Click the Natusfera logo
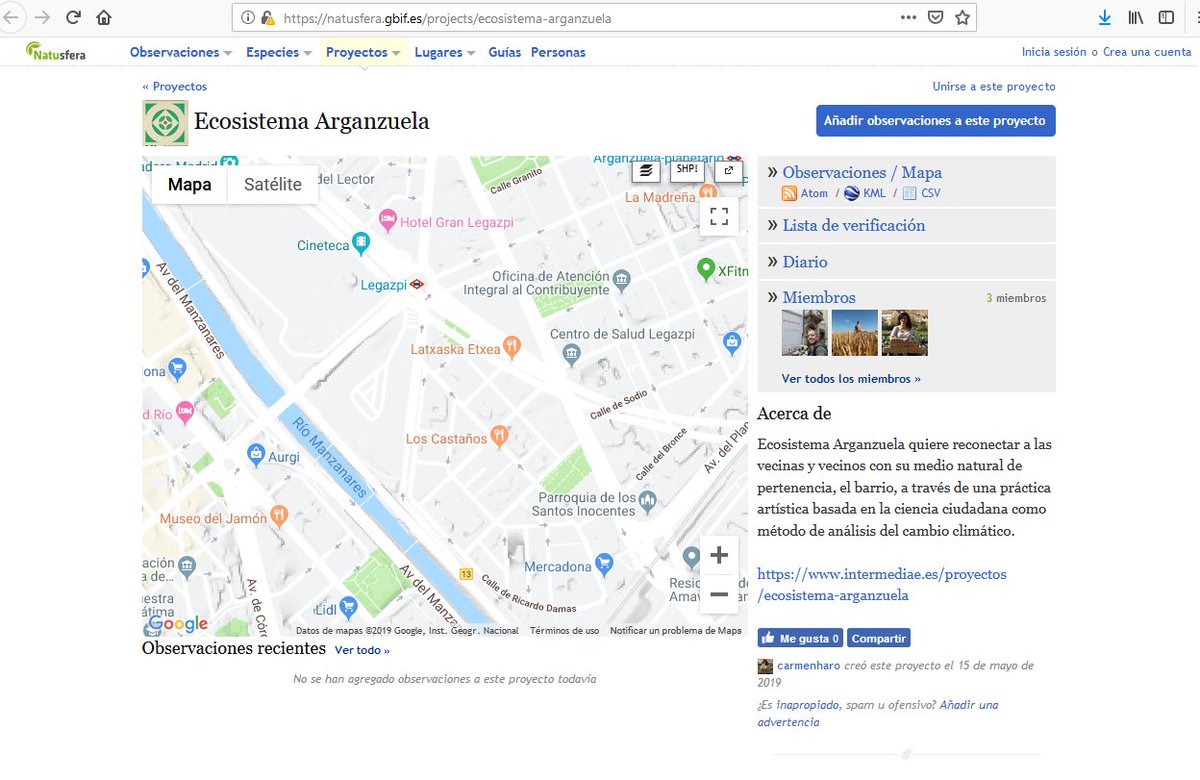 [x=56, y=51]
